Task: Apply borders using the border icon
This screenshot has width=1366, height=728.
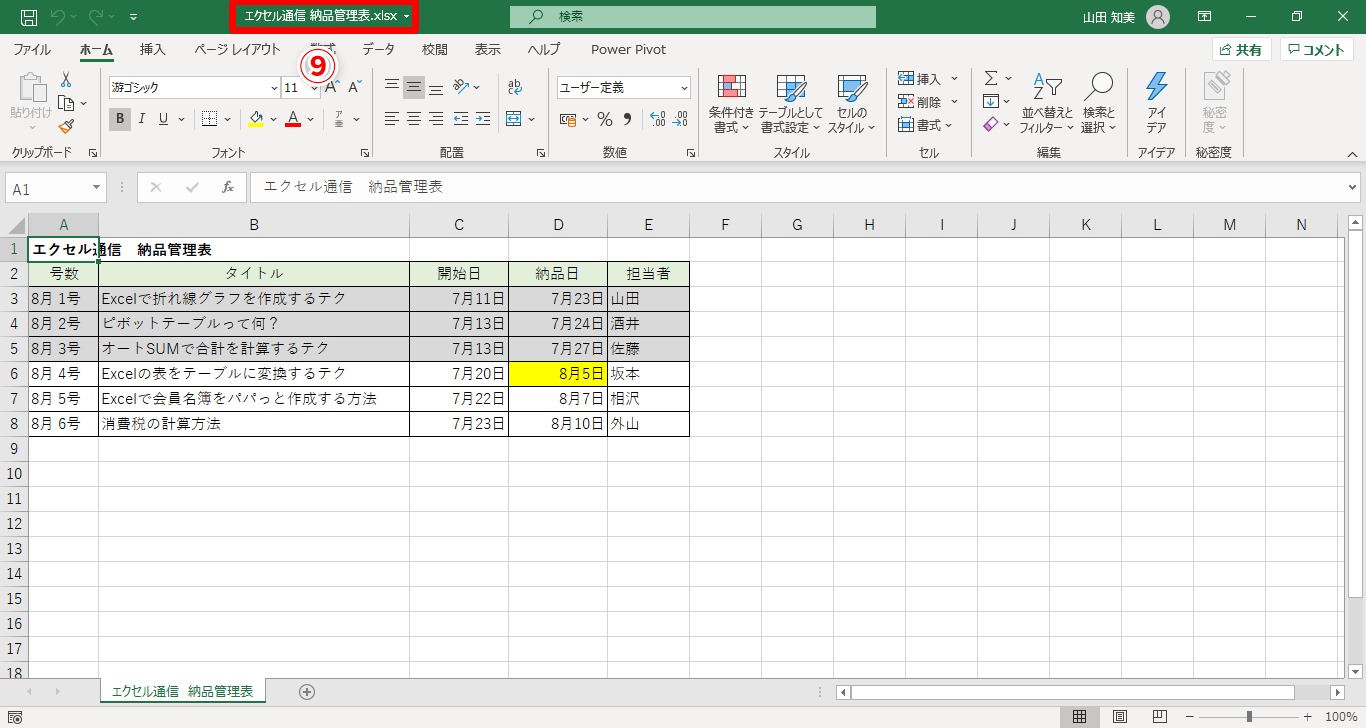Action: [x=210, y=119]
